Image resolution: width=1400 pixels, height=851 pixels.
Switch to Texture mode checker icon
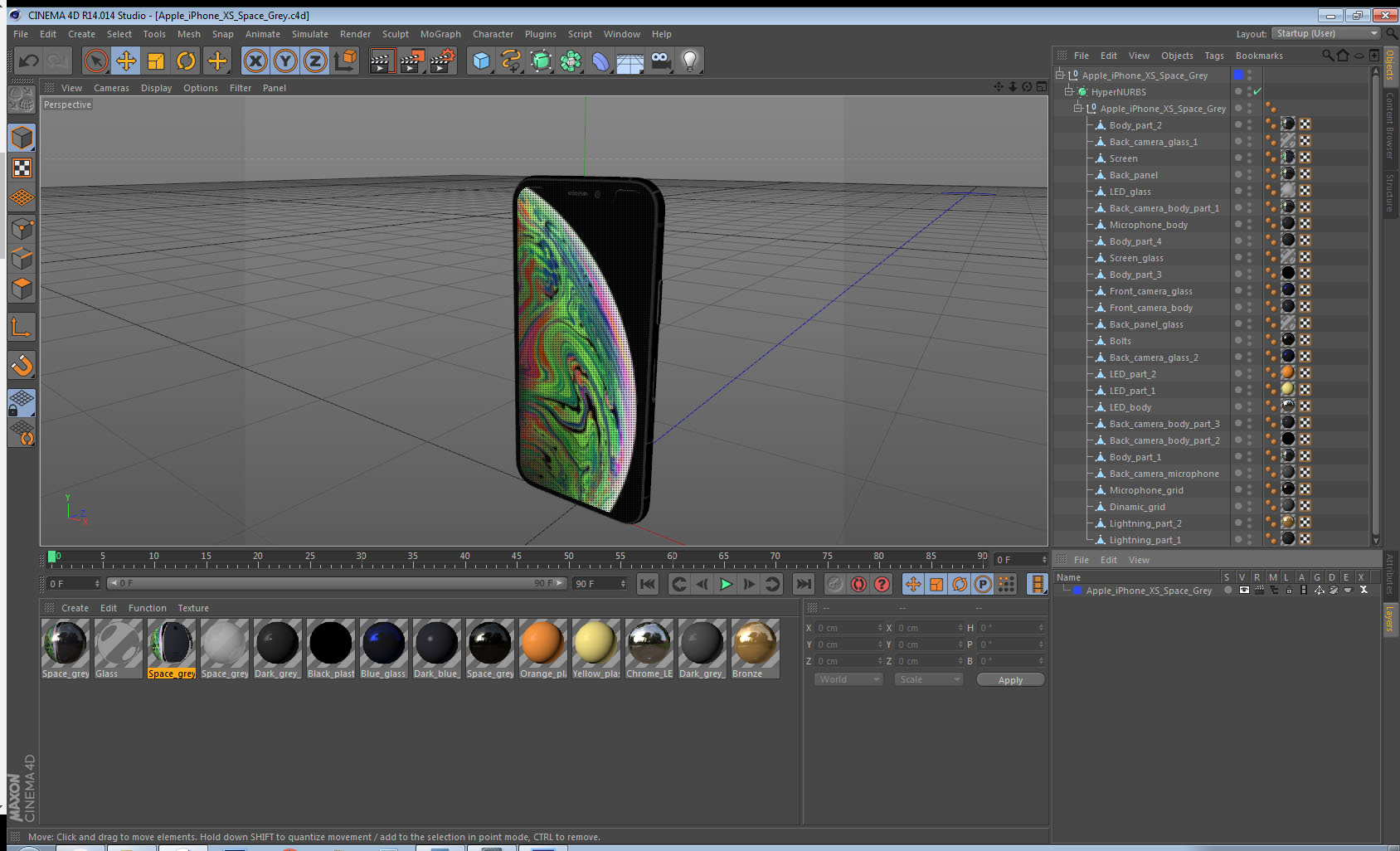22,168
